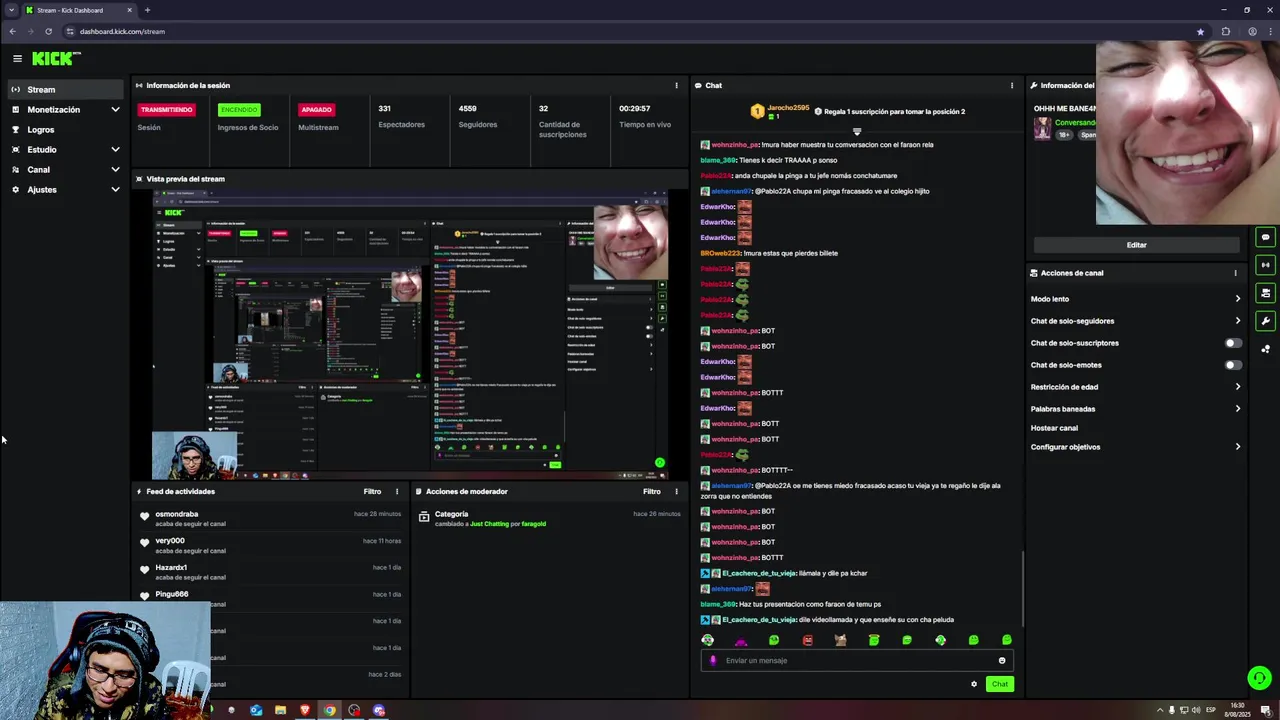The width and height of the screenshot is (1280, 720).
Task: Open chat settings gear icon
Action: coord(974,684)
